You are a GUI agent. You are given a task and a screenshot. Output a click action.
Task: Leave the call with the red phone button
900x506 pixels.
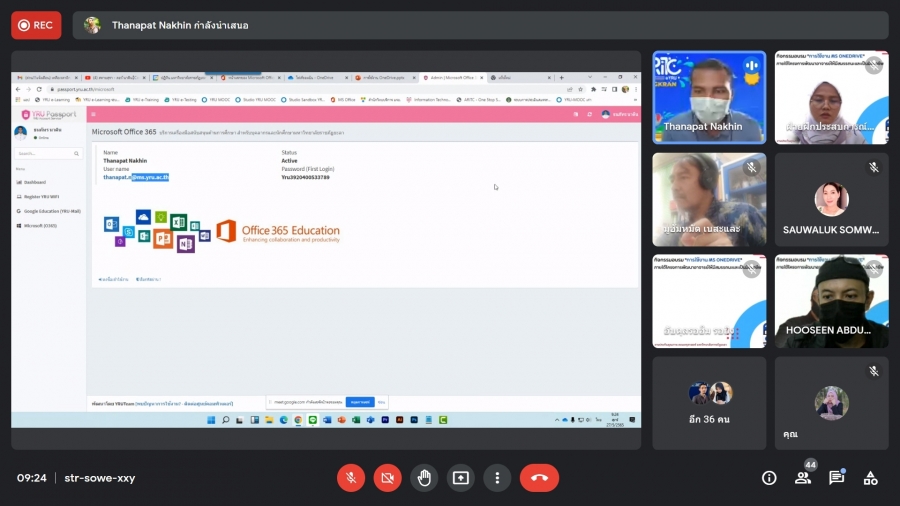point(539,478)
